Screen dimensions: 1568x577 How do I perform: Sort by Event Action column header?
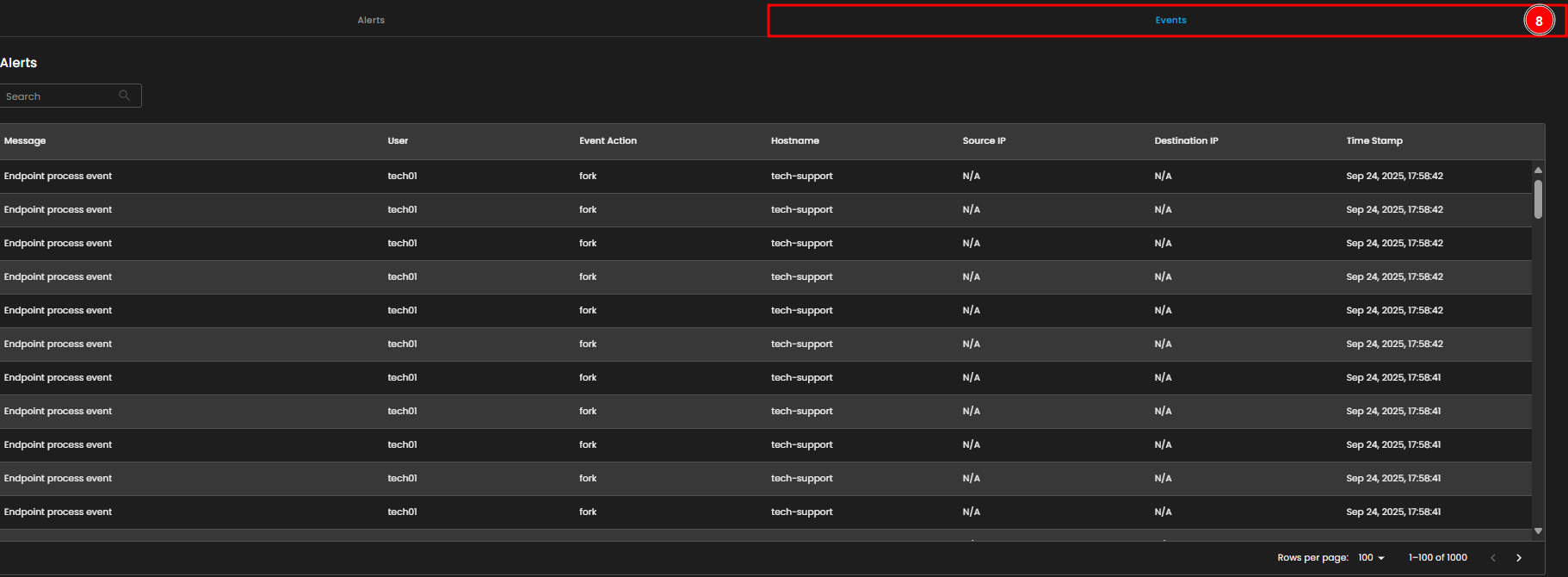click(608, 141)
